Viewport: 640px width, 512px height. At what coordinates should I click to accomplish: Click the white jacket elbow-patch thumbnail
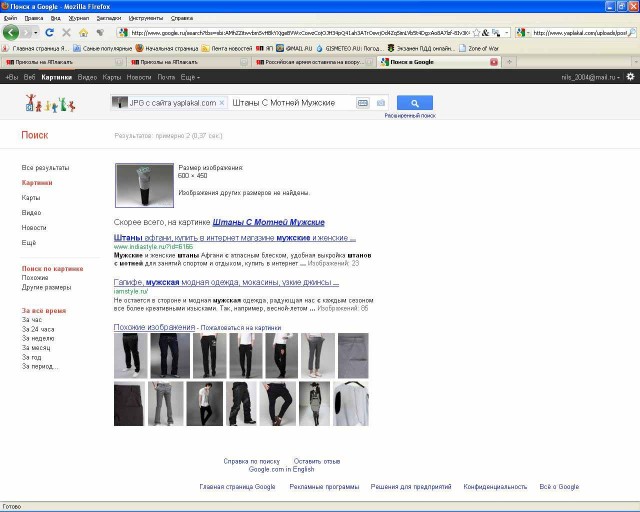(351, 404)
